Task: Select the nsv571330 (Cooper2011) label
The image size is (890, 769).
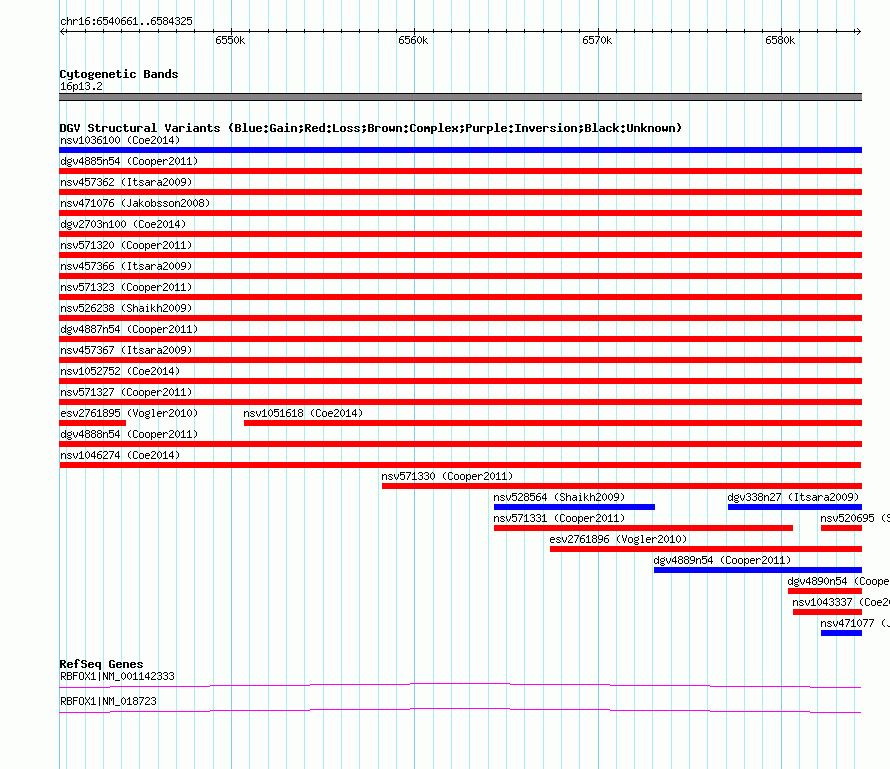Action: [x=447, y=476]
